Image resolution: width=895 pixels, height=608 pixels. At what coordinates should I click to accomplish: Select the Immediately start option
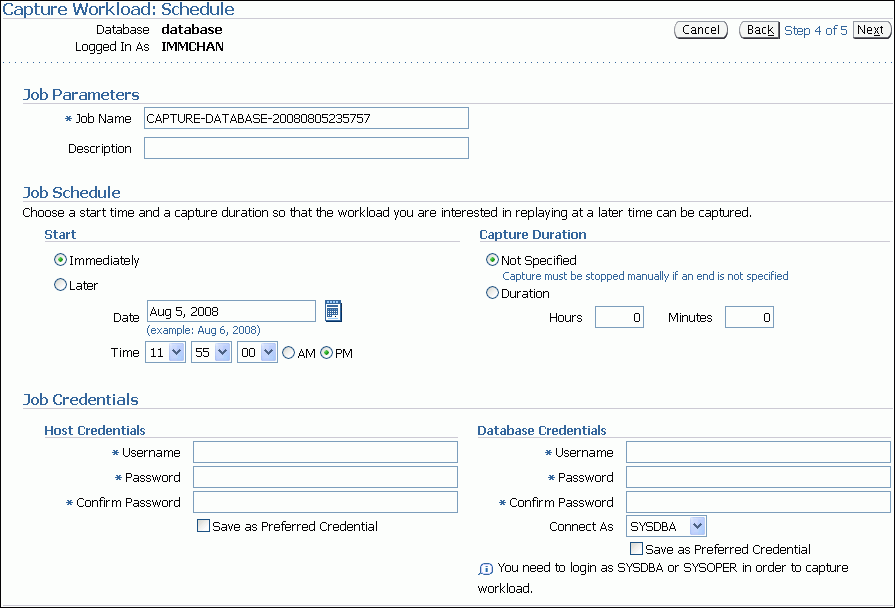[60, 259]
